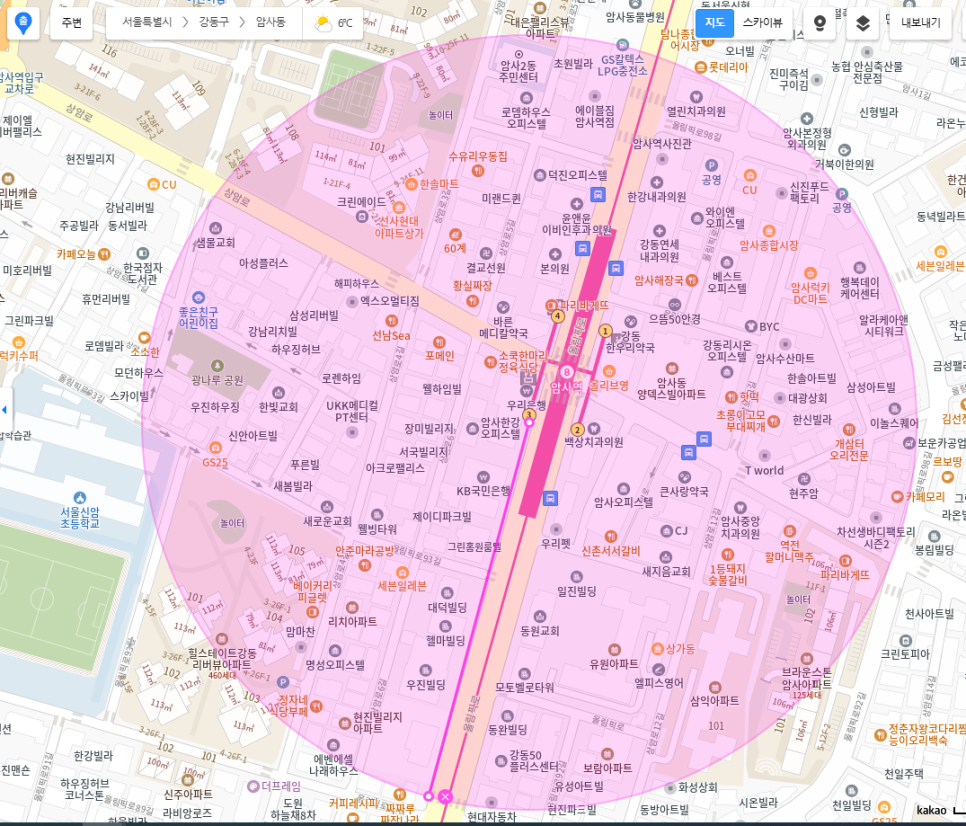Activate the roadview pin tool
The width and height of the screenshot is (966, 826).
(x=819, y=23)
